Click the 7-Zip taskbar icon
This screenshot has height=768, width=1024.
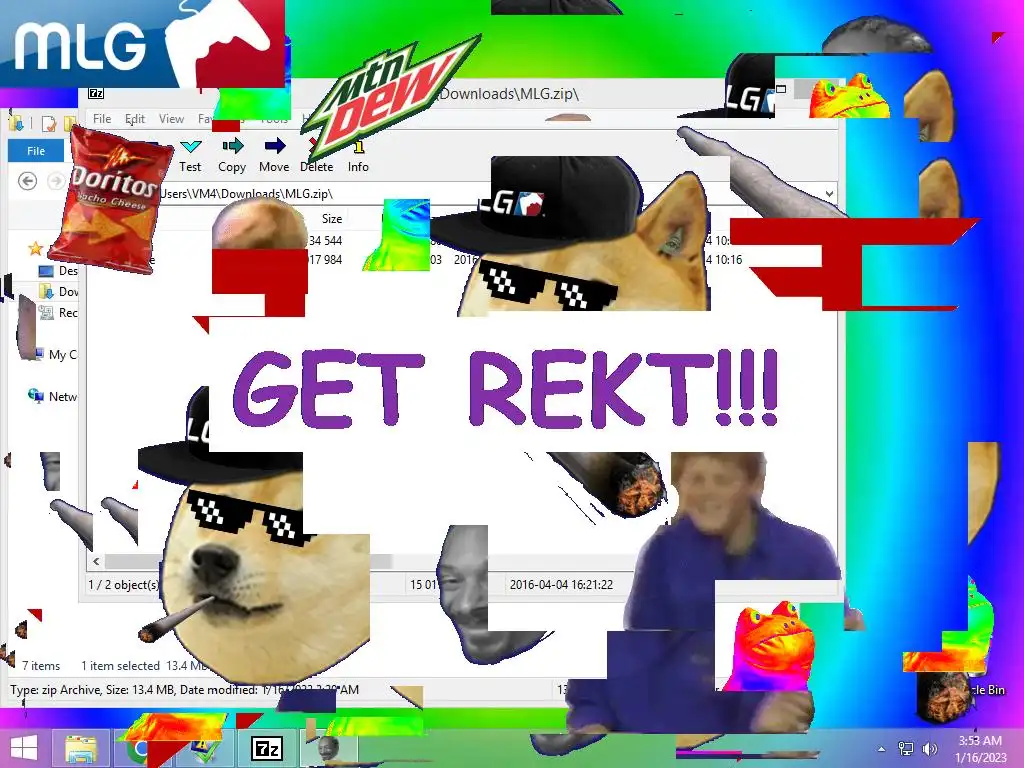coord(267,748)
